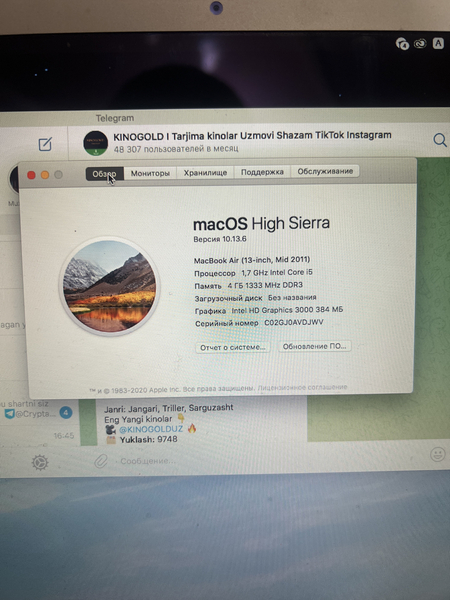Go to the Обслуживание tab
The image size is (450, 600).
325,171
